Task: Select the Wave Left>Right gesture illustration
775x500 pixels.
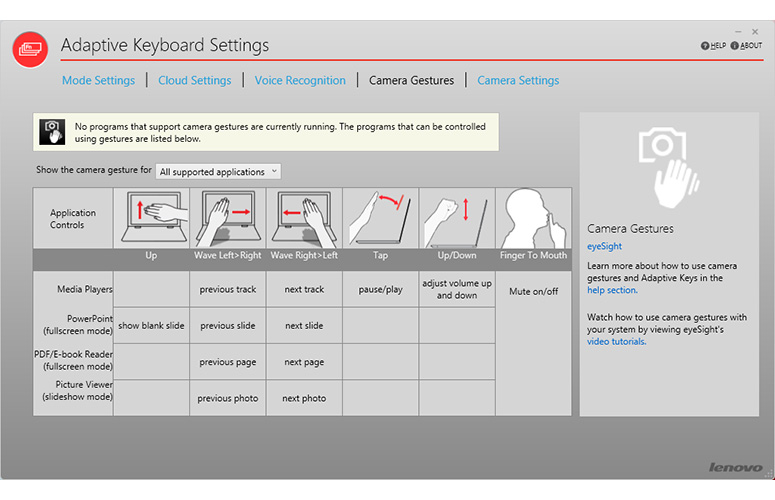Action: pyautogui.click(x=228, y=218)
